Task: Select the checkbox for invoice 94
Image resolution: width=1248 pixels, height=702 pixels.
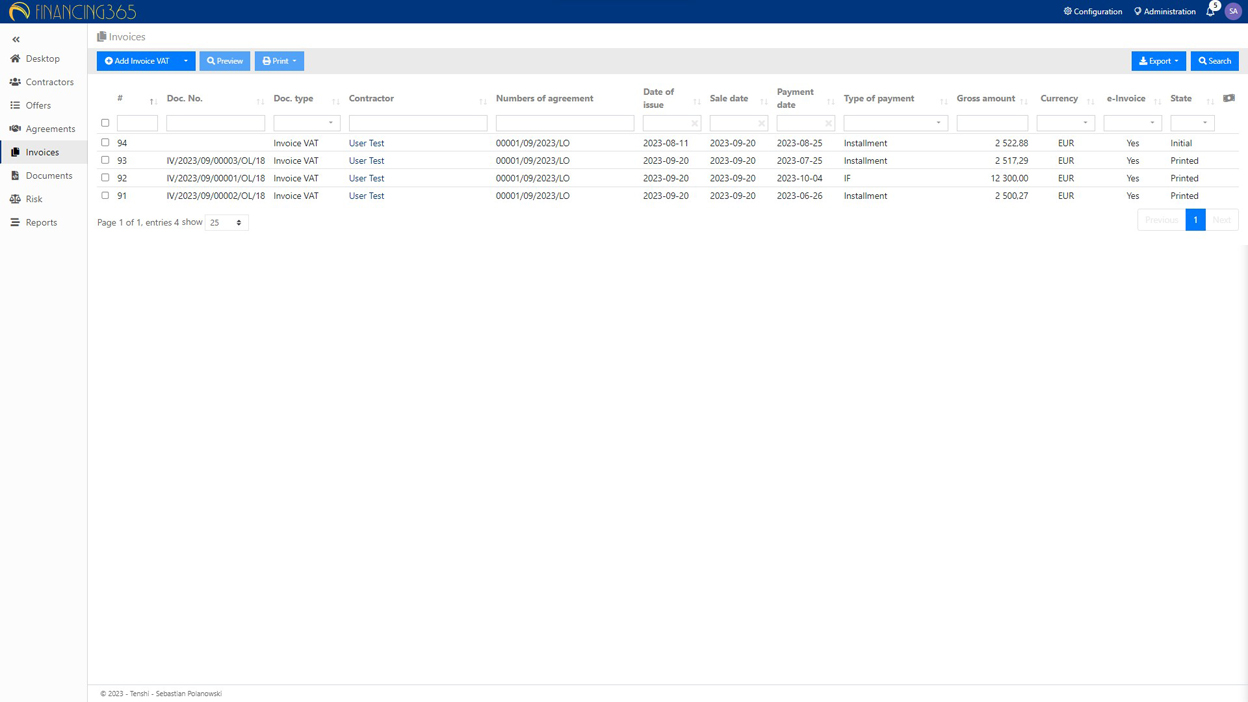Action: (105, 142)
